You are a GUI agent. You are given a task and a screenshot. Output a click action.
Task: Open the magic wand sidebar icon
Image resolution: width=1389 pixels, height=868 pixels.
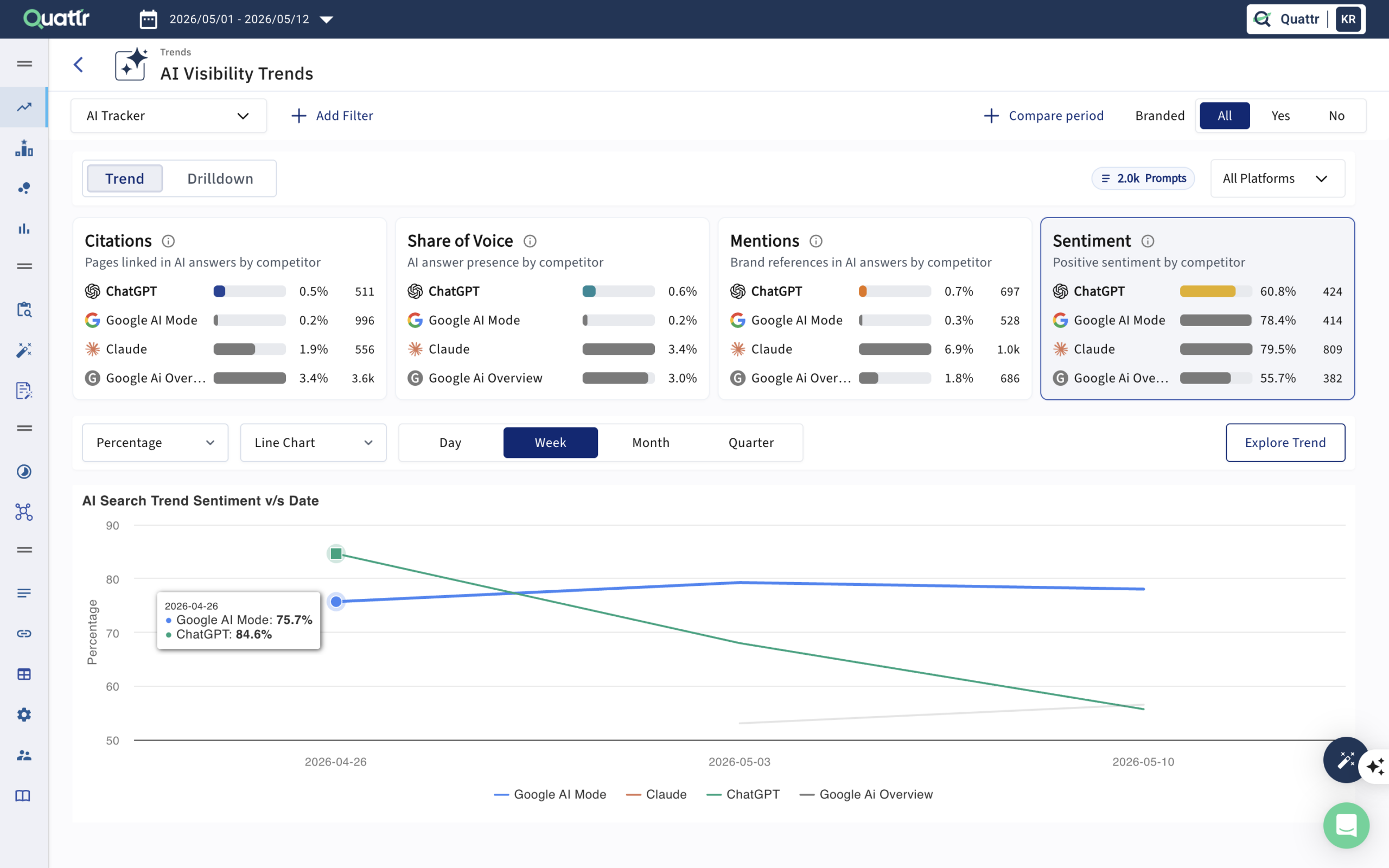click(24, 350)
